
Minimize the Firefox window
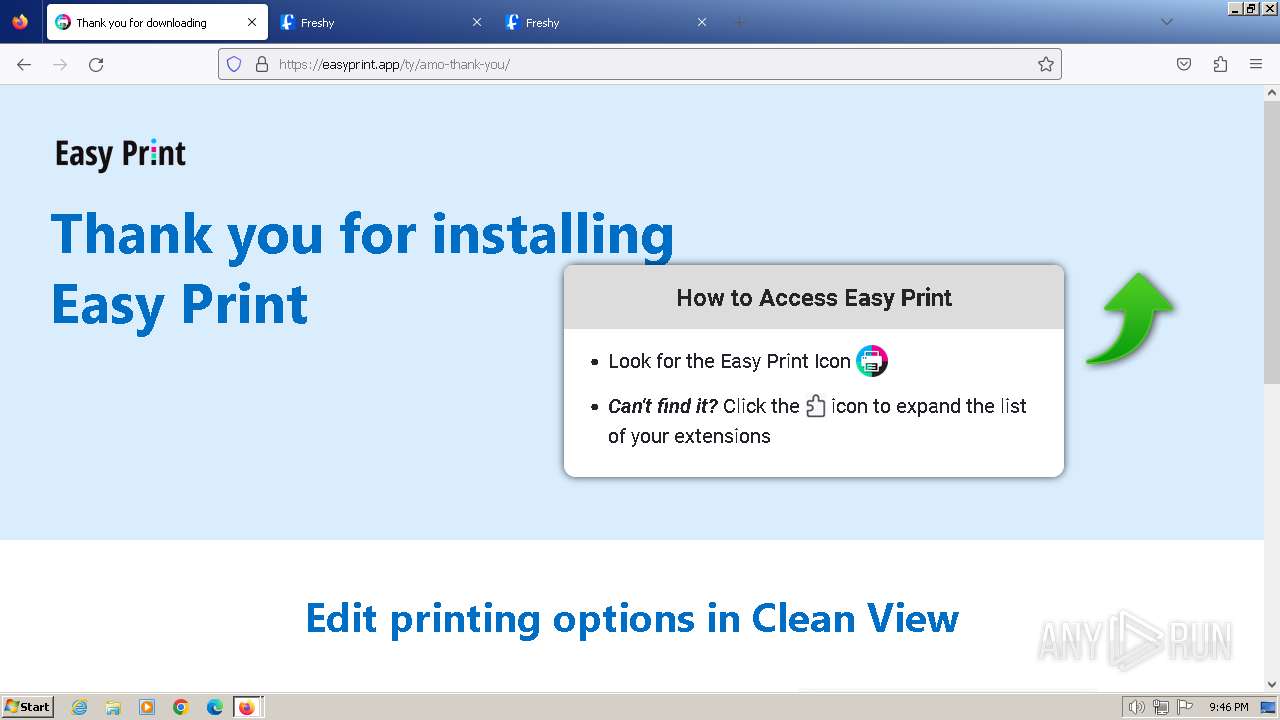tap(1236, 8)
